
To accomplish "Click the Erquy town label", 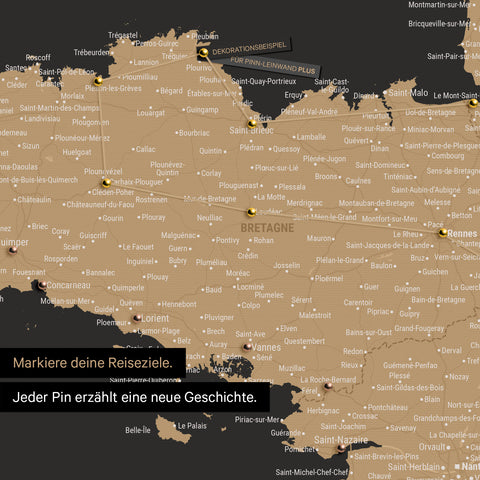I will [293, 96].
